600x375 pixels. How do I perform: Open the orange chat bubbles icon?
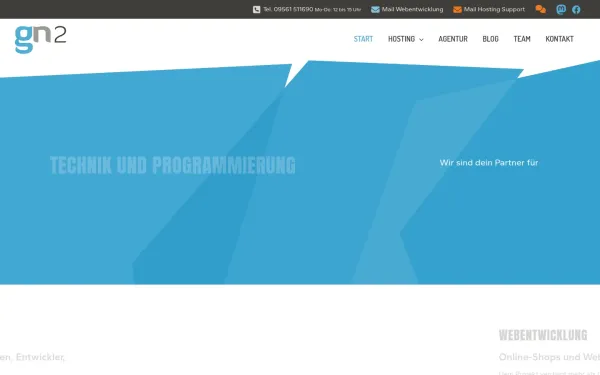540,9
